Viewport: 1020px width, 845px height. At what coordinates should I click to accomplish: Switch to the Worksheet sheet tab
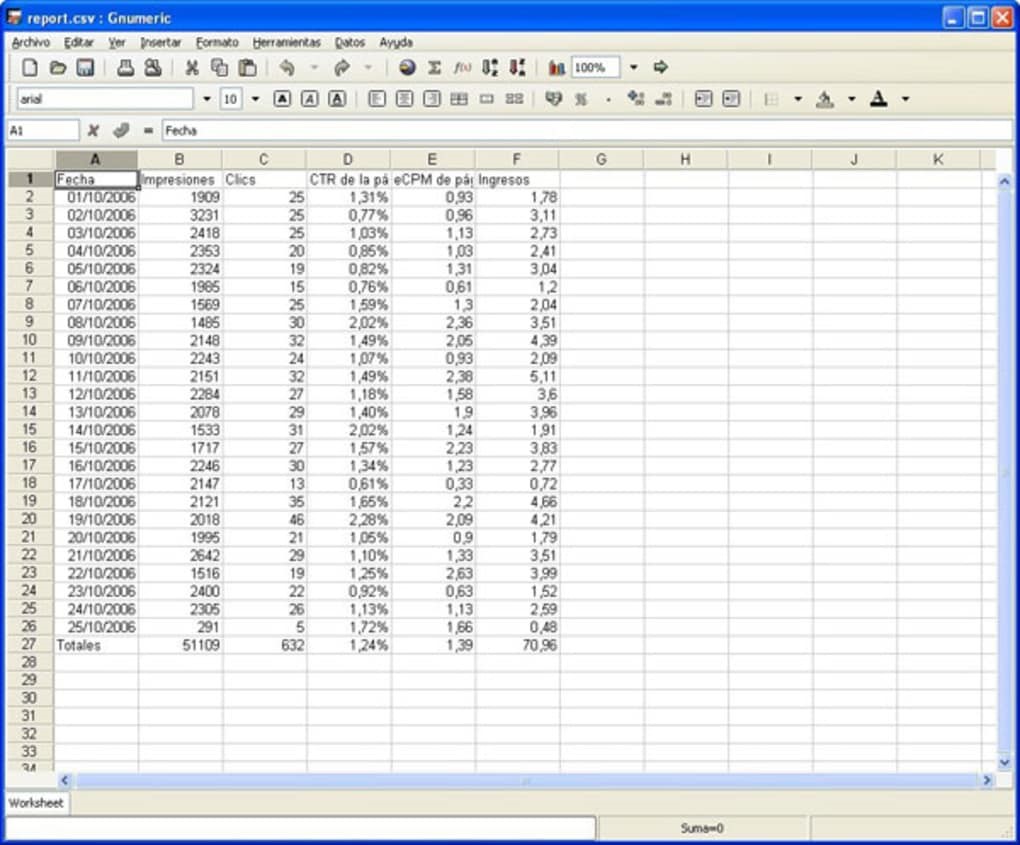(x=36, y=803)
